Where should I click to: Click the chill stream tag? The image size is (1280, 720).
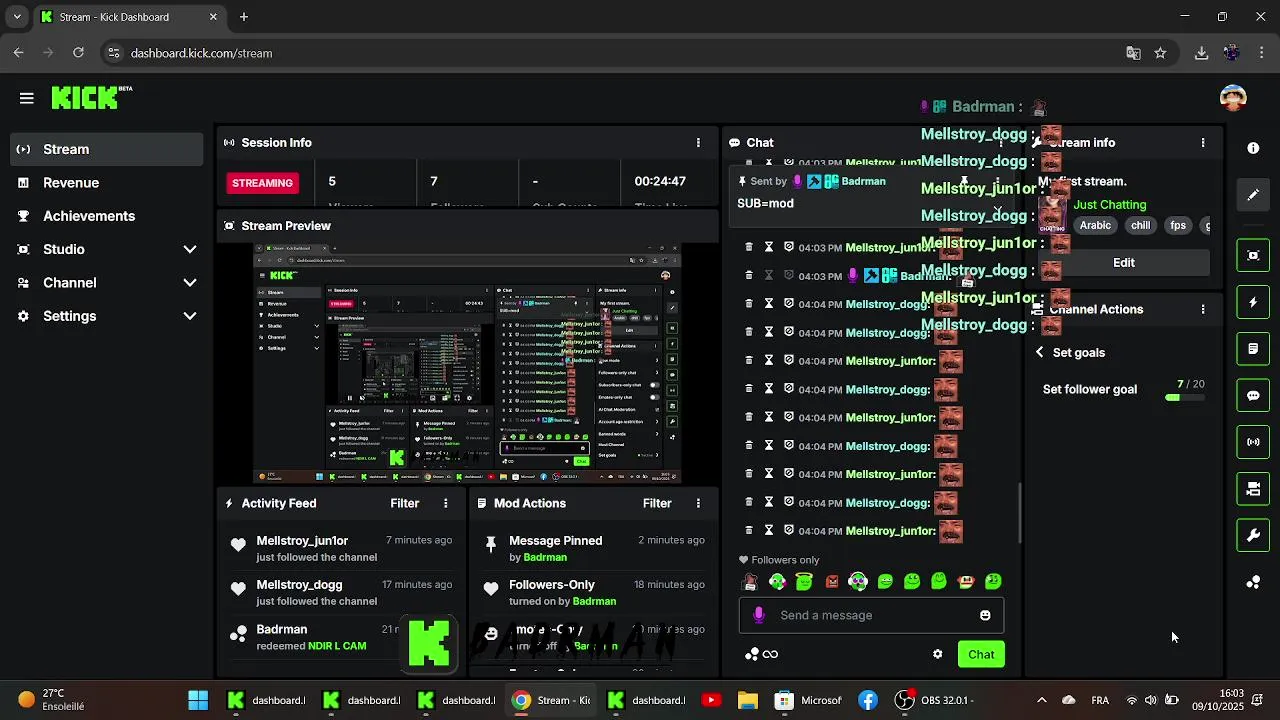click(1140, 225)
